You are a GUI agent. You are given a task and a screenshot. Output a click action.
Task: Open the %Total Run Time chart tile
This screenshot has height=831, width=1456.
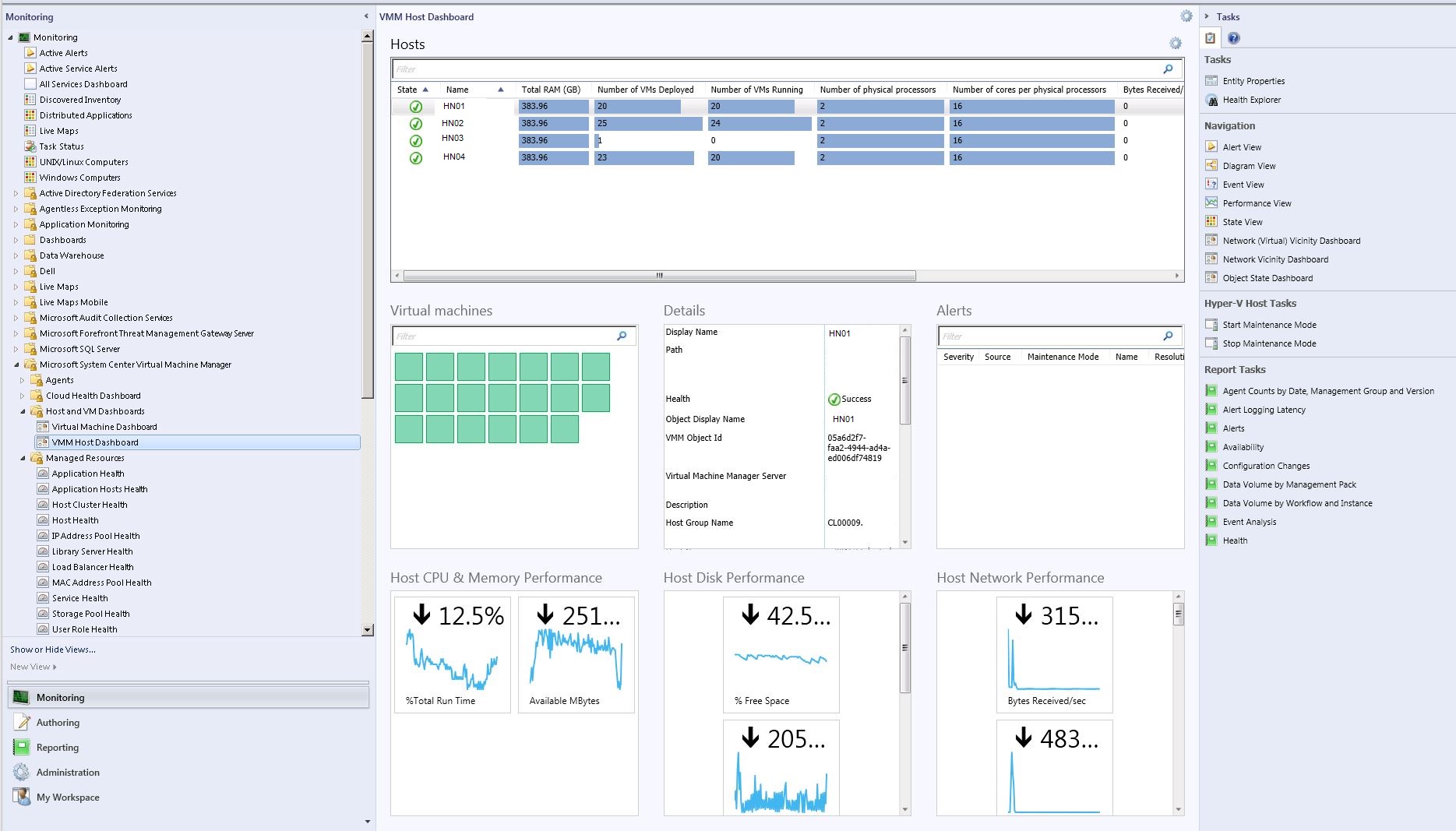click(x=453, y=654)
